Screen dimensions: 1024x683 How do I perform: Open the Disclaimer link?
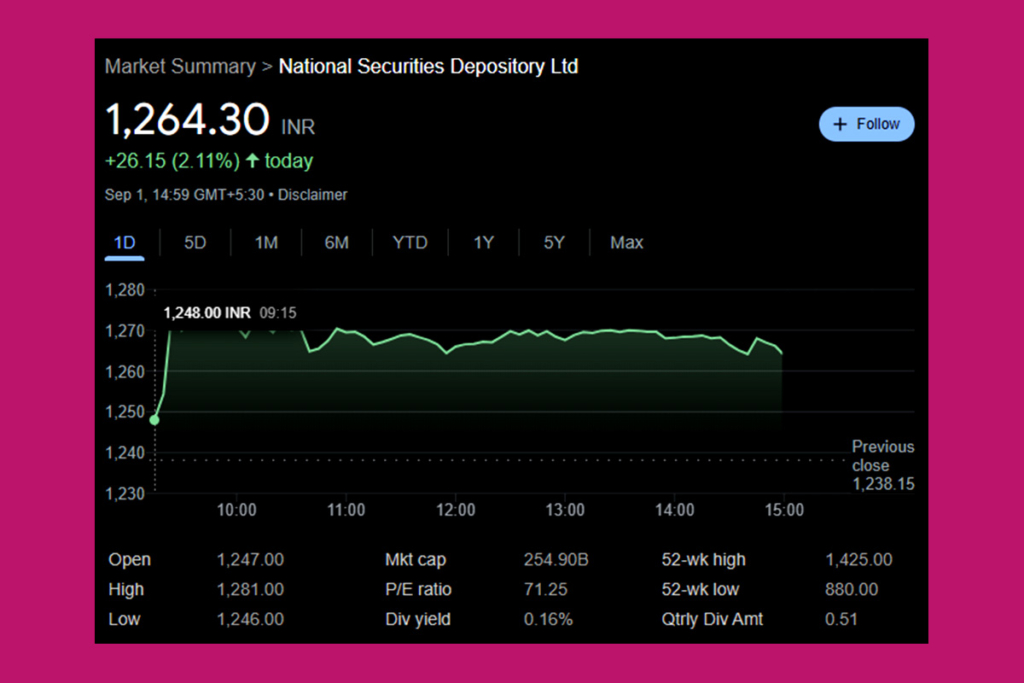point(312,195)
